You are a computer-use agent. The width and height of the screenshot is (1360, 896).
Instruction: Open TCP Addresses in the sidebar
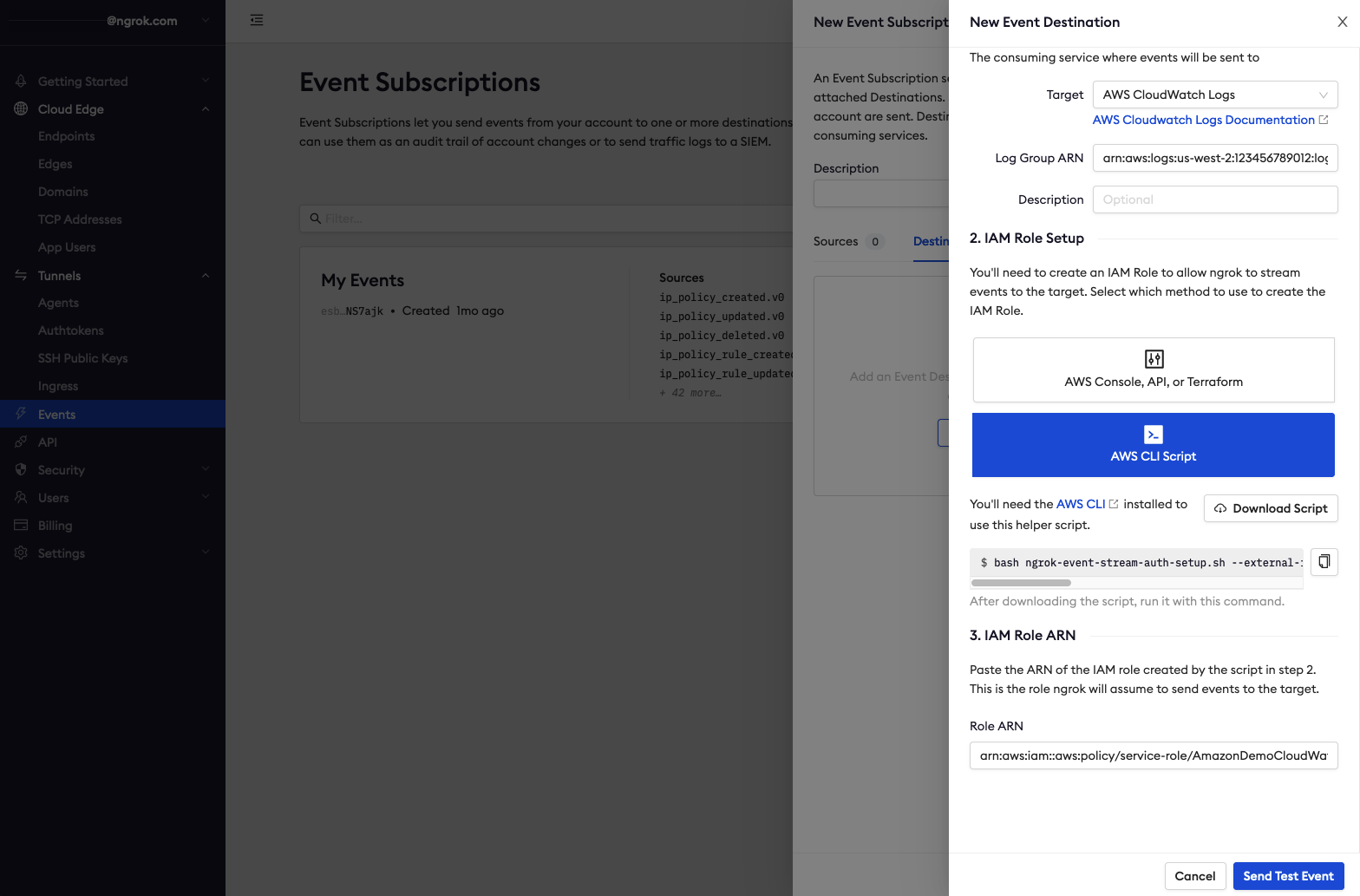(x=80, y=219)
